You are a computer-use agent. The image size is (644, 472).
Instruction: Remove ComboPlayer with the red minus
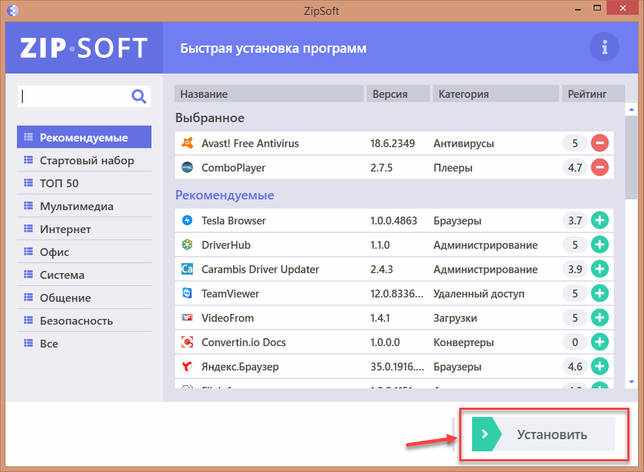[x=600, y=167]
